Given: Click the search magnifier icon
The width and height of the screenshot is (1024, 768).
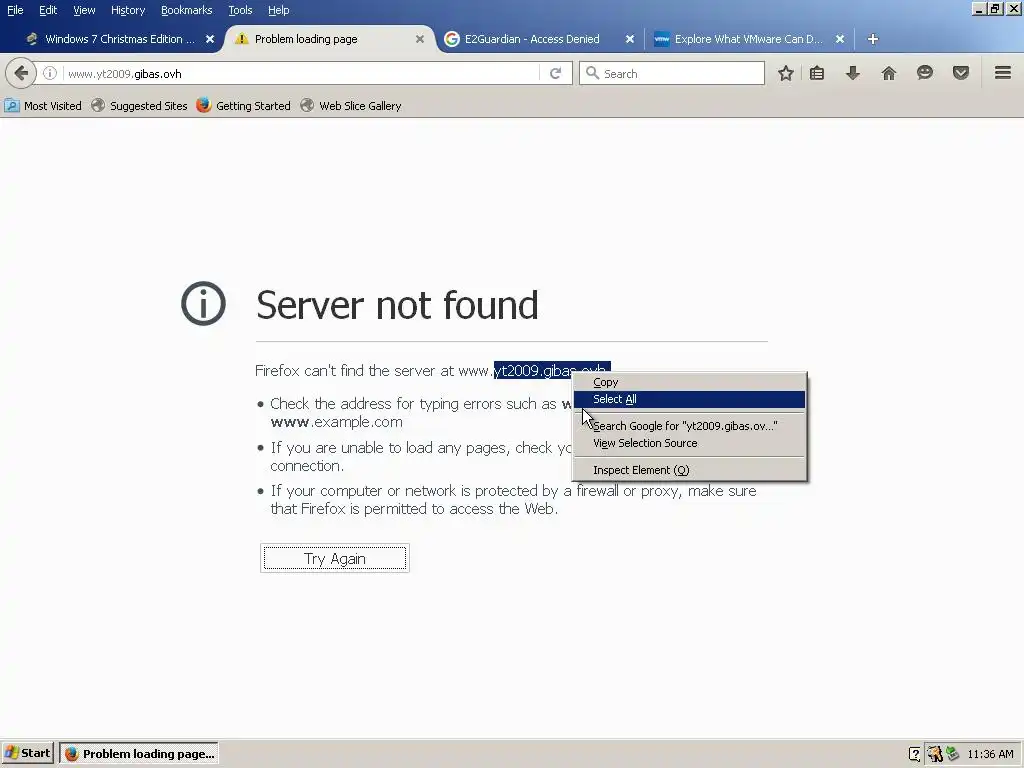Looking at the screenshot, I should pos(592,73).
